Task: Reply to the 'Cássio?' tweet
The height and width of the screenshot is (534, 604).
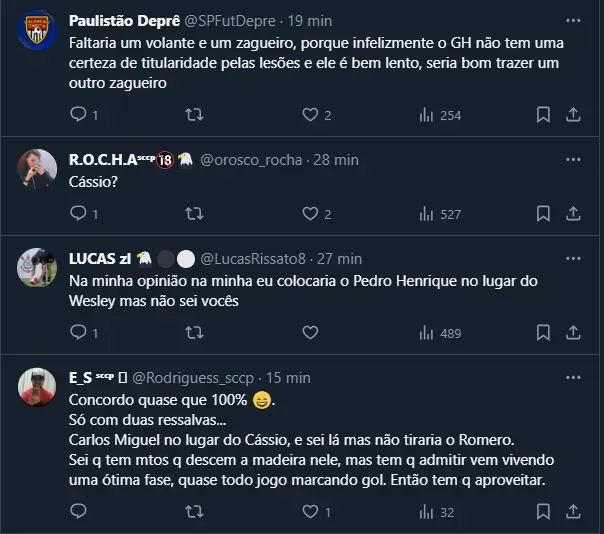Action: point(78,213)
